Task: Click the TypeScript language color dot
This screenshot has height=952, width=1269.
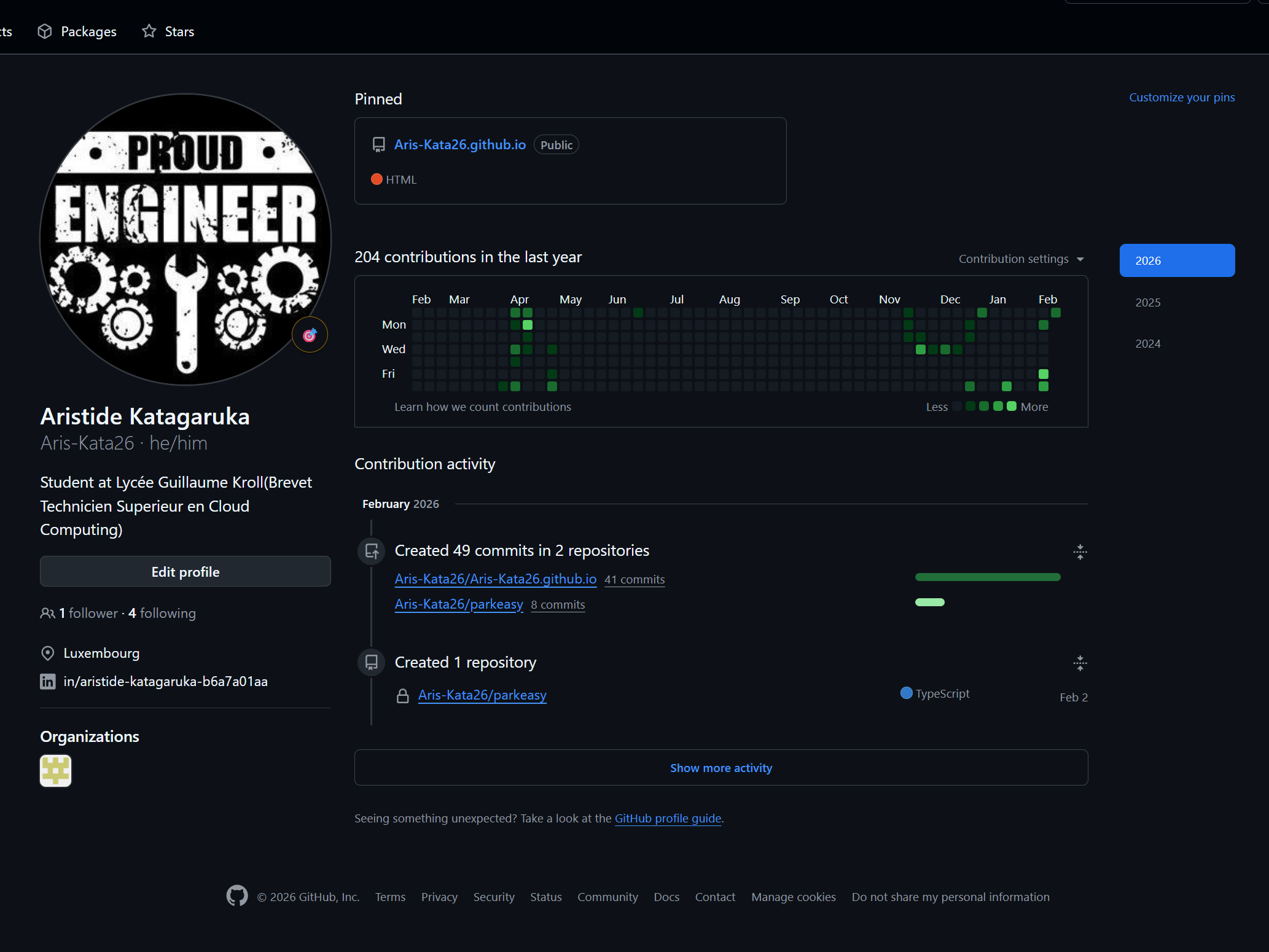Action: click(906, 693)
